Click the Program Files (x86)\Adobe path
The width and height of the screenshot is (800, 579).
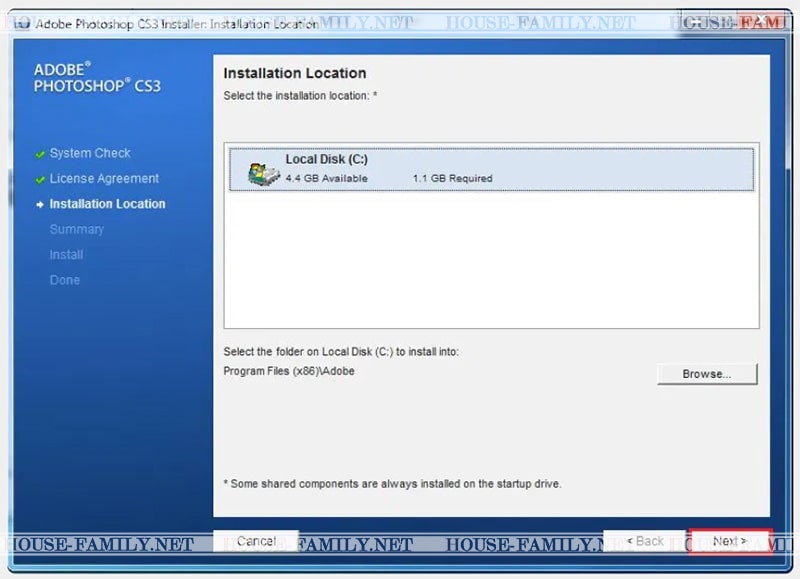[x=289, y=371]
